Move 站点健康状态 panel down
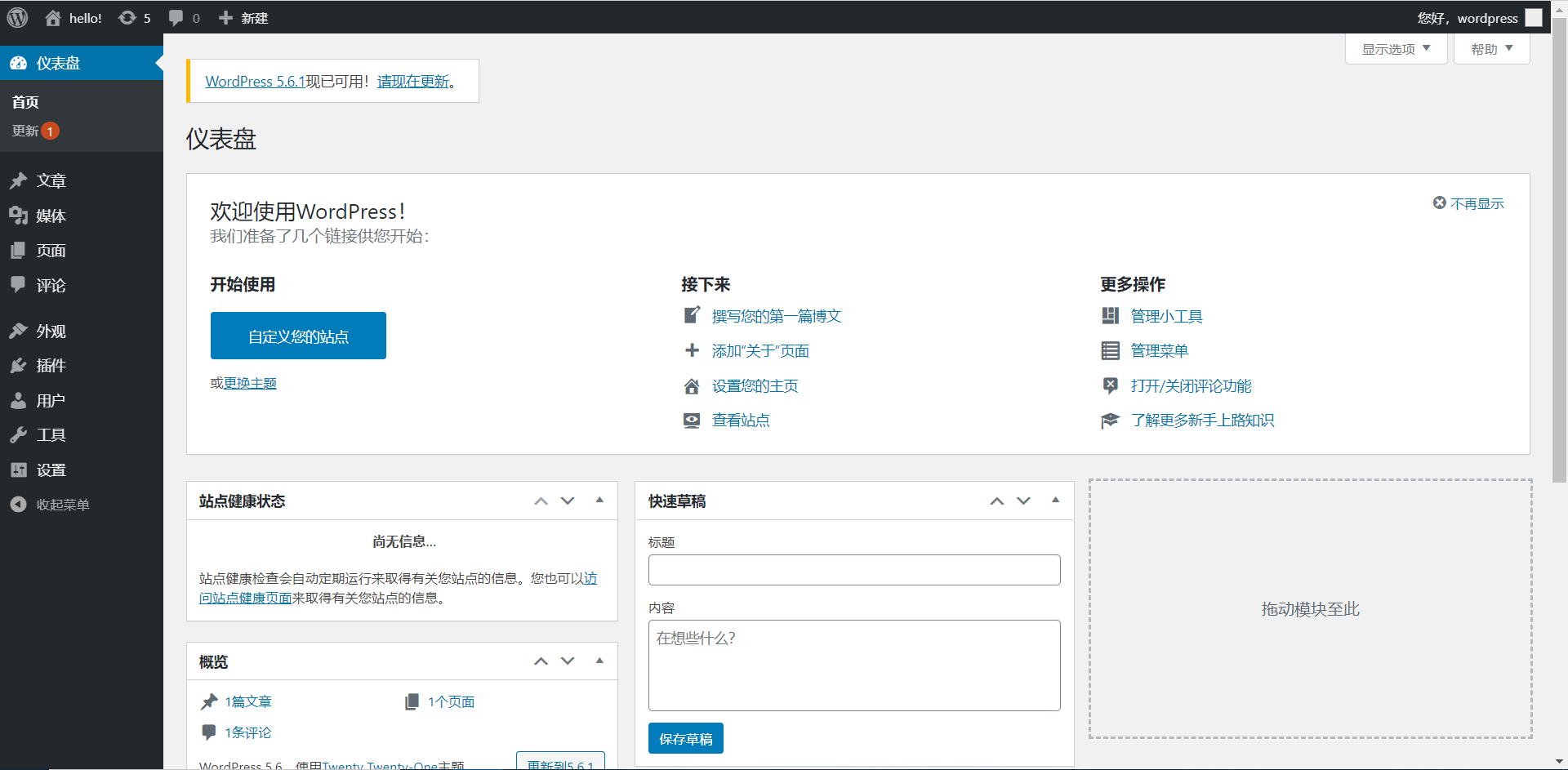 click(x=568, y=501)
